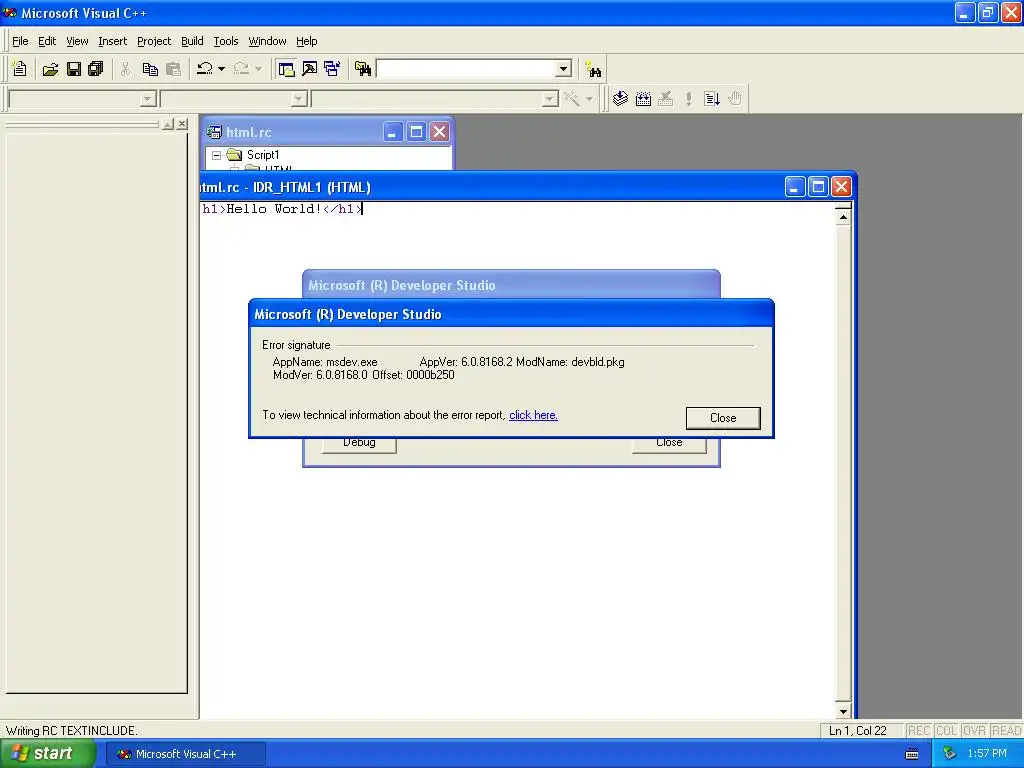Open the Redo history dropdown arrow
This screenshot has width=1024, height=768.
coord(258,69)
